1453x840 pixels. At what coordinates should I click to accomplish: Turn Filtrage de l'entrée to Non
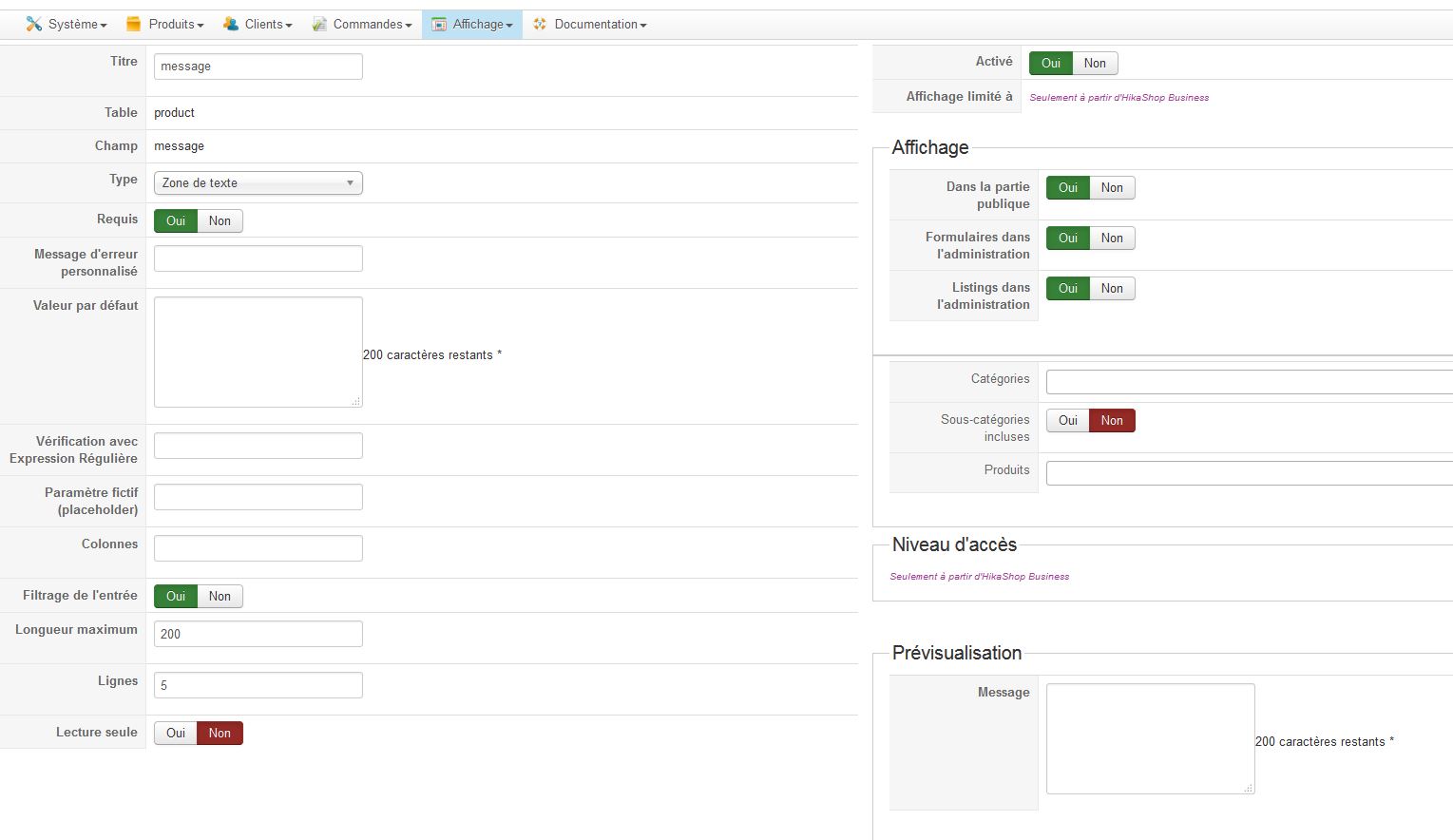(220, 597)
